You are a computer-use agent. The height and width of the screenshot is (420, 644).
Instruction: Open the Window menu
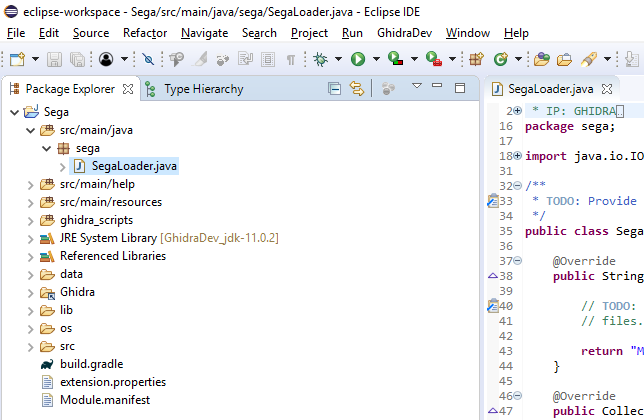point(468,33)
